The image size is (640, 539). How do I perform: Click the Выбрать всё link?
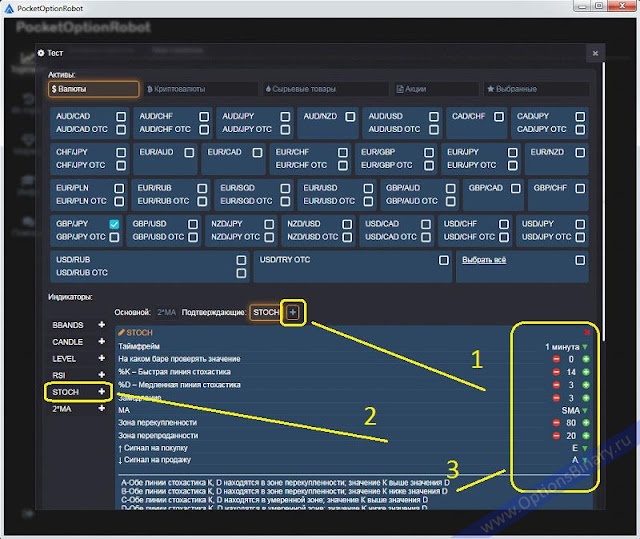(x=484, y=260)
